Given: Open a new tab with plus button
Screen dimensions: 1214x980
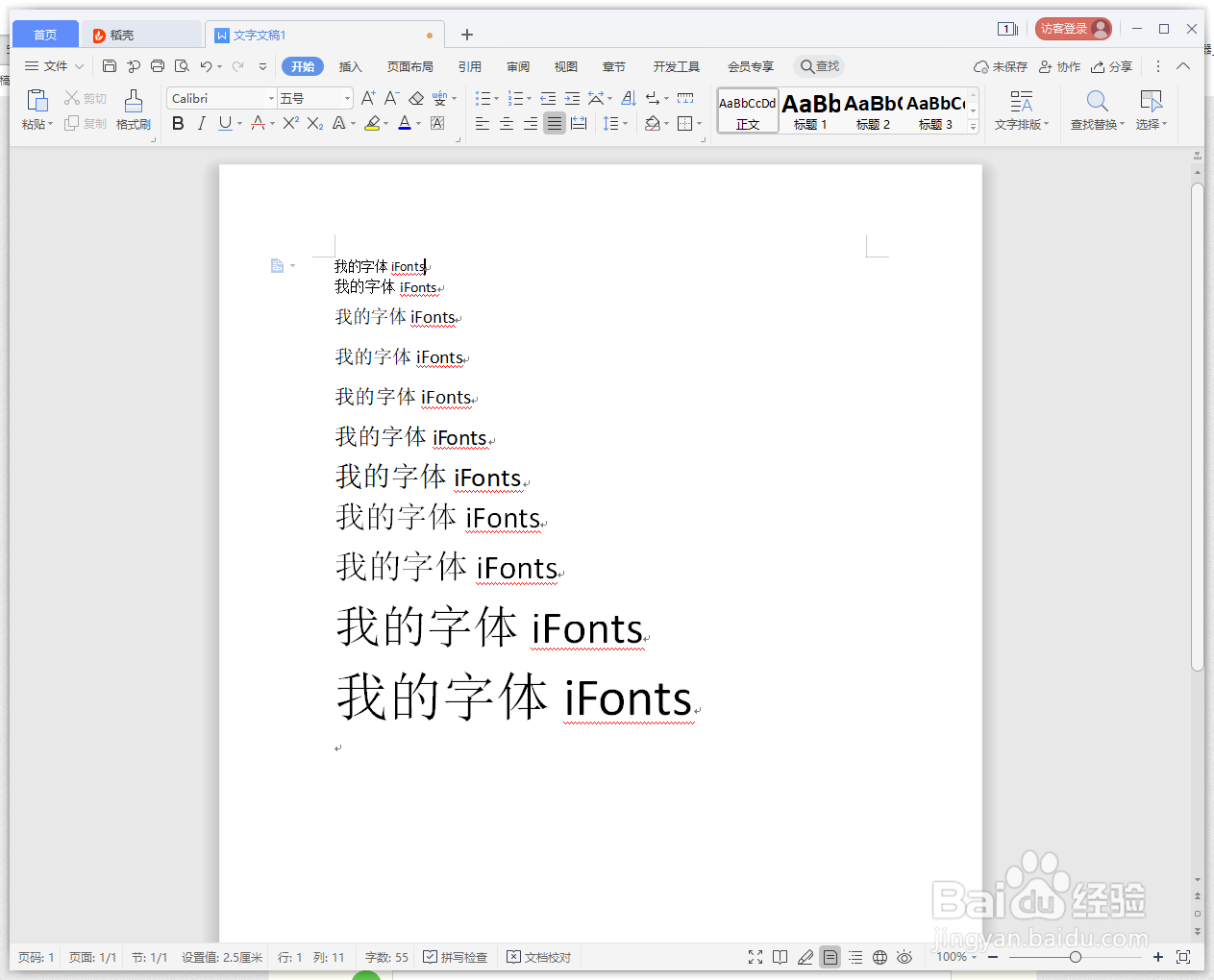Looking at the screenshot, I should point(467,35).
